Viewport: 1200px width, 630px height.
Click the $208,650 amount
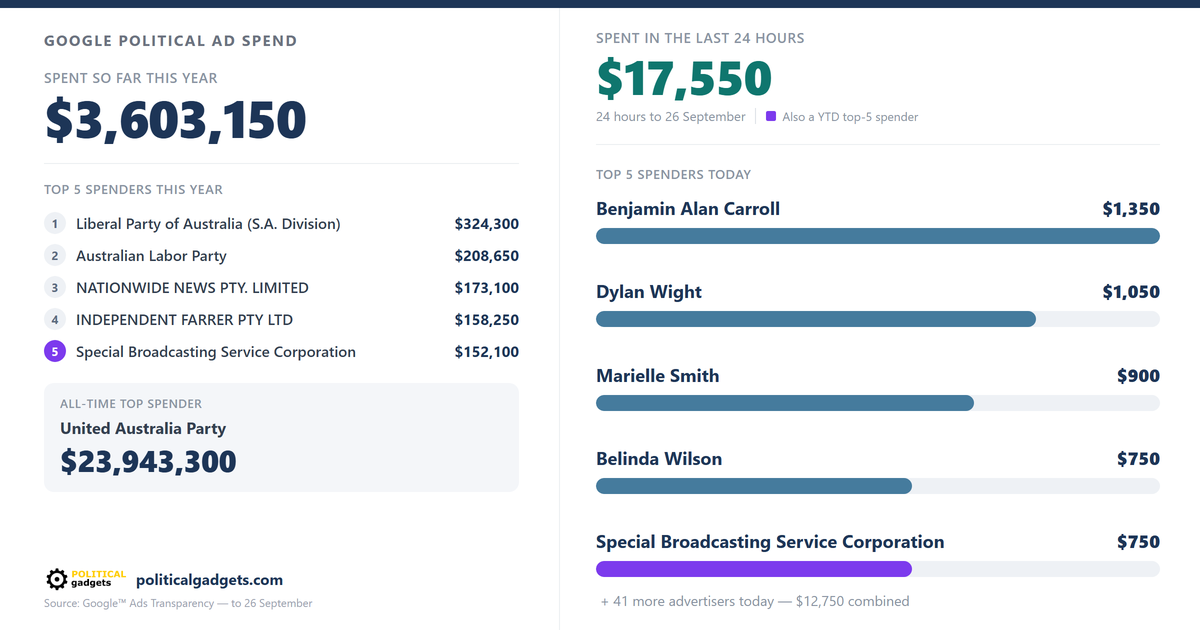pyautogui.click(x=487, y=256)
